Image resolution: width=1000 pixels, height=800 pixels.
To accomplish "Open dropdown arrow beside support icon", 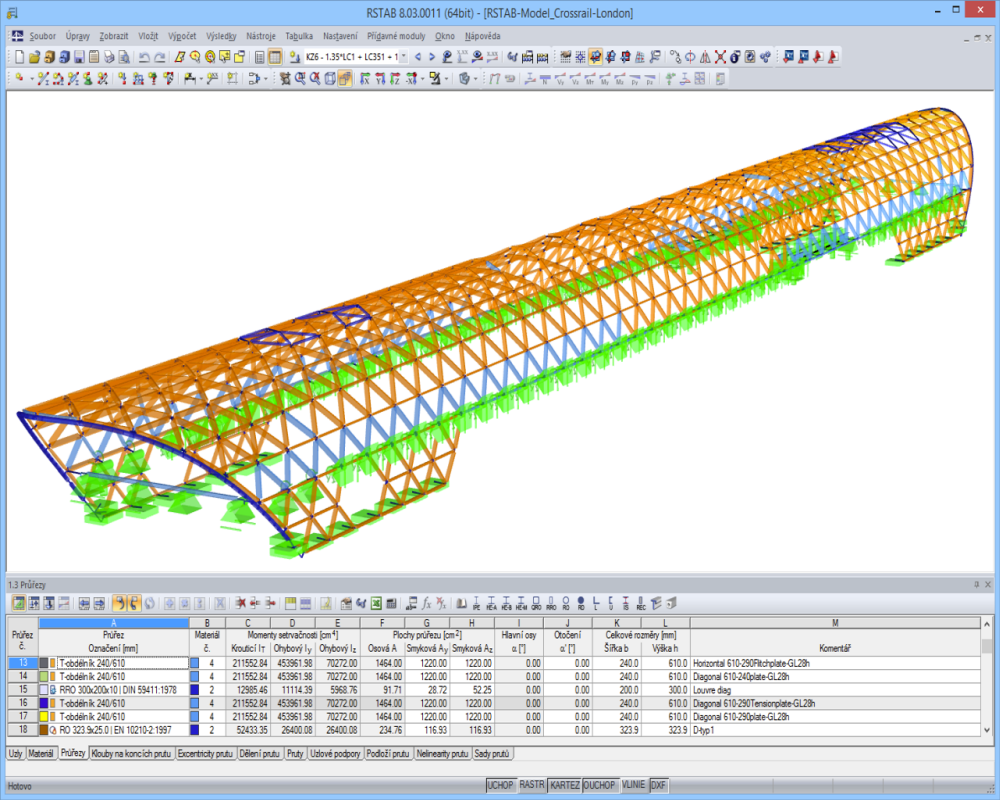I will coord(201,78).
